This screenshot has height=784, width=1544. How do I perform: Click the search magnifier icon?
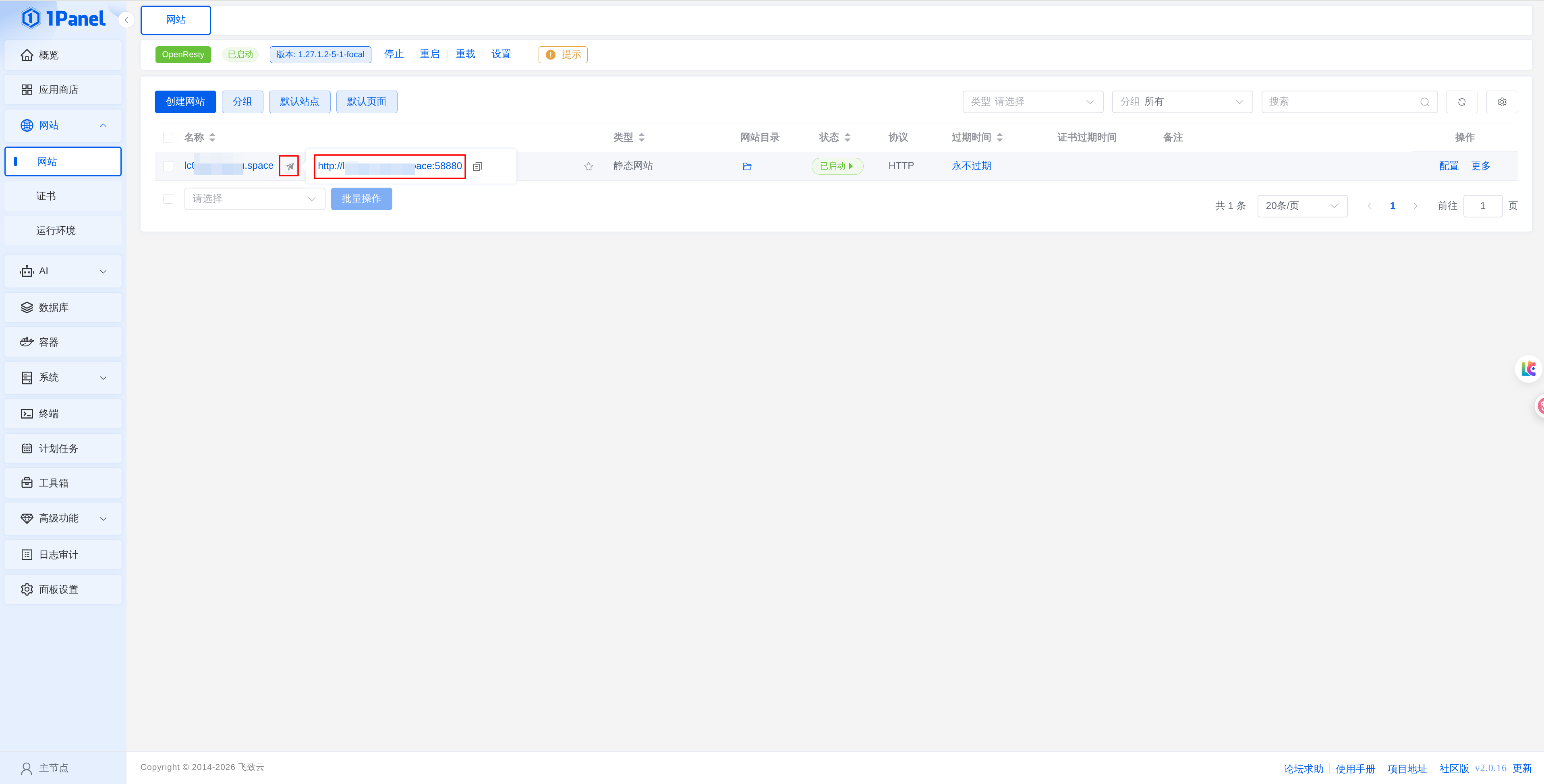[1425, 103]
